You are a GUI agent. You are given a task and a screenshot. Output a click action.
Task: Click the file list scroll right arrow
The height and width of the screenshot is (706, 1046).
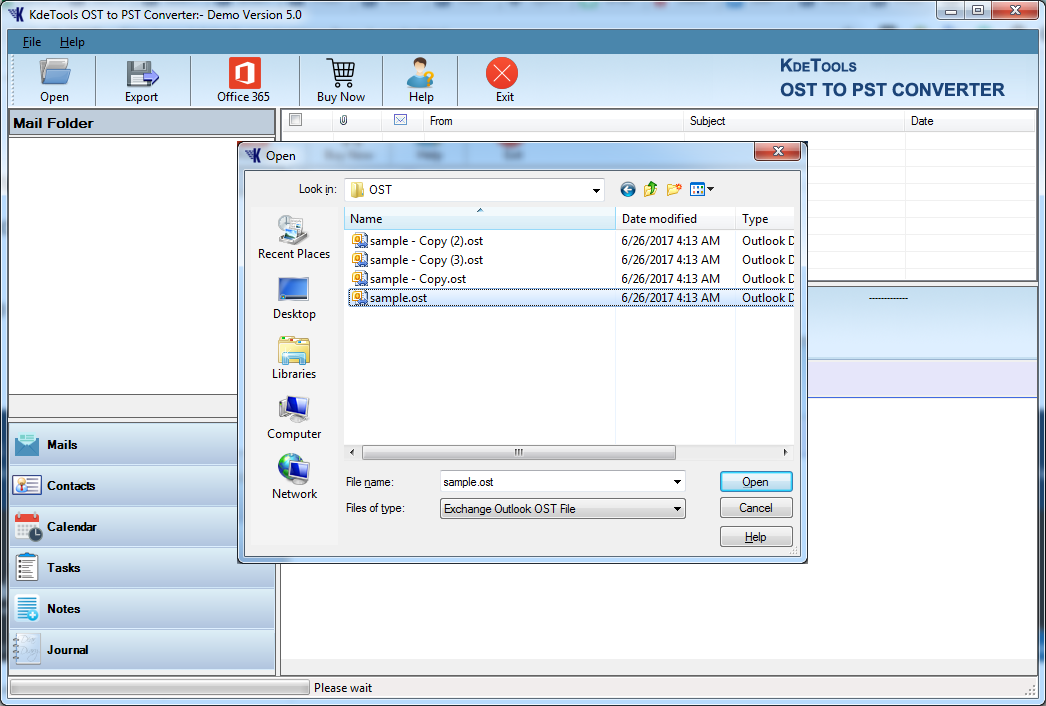(785, 452)
